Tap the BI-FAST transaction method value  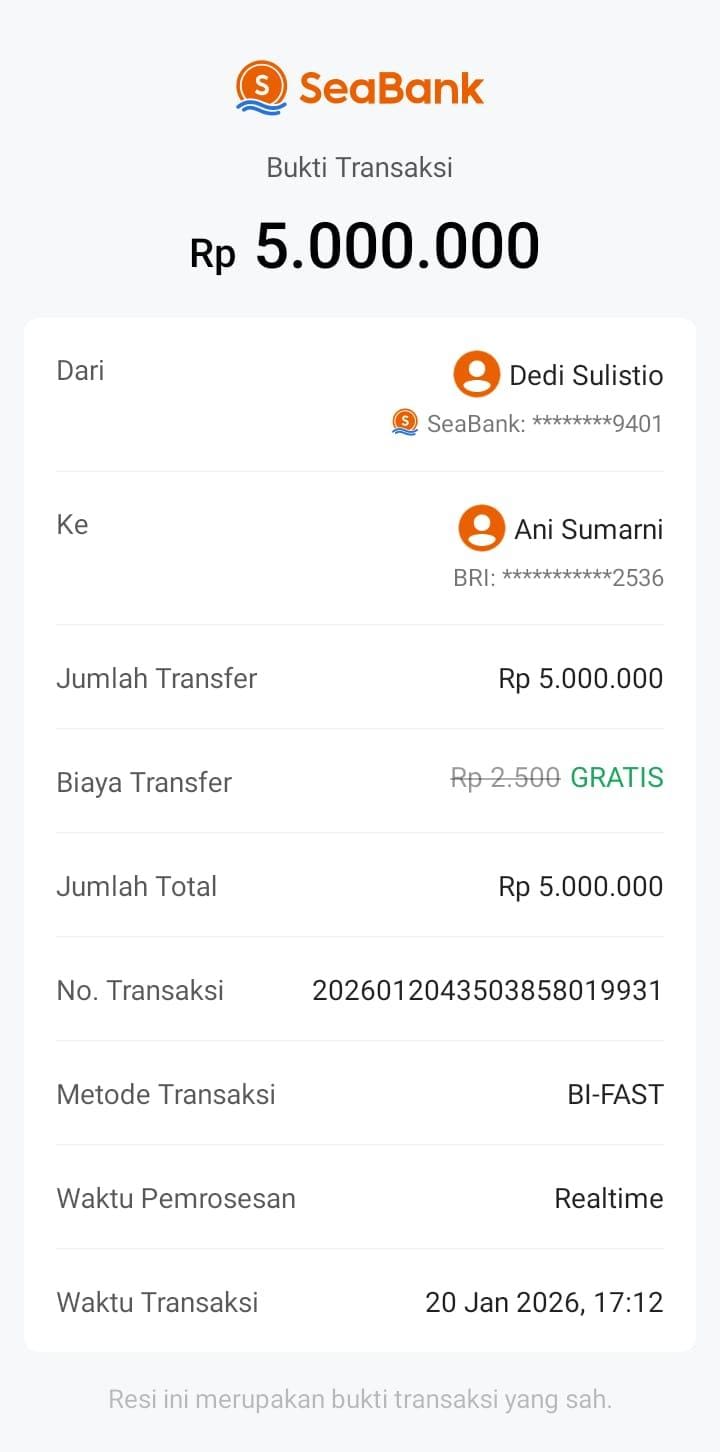coord(615,1094)
